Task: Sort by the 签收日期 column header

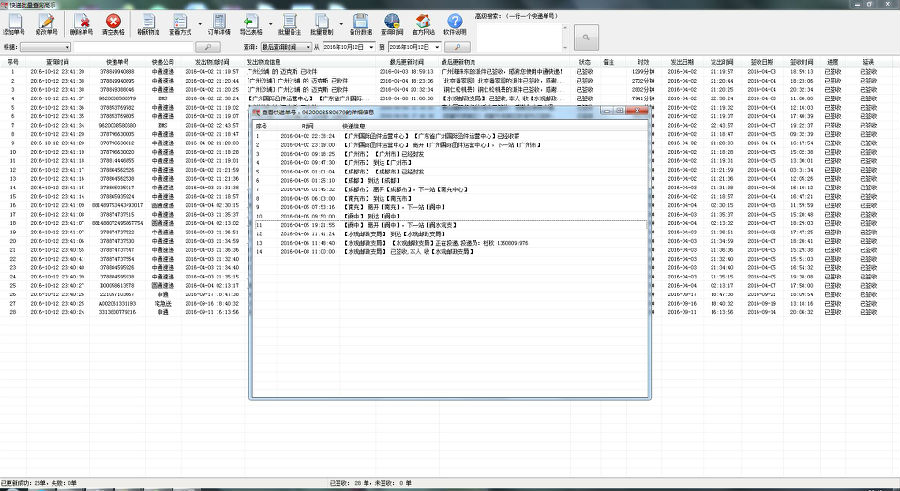Action: [762, 62]
